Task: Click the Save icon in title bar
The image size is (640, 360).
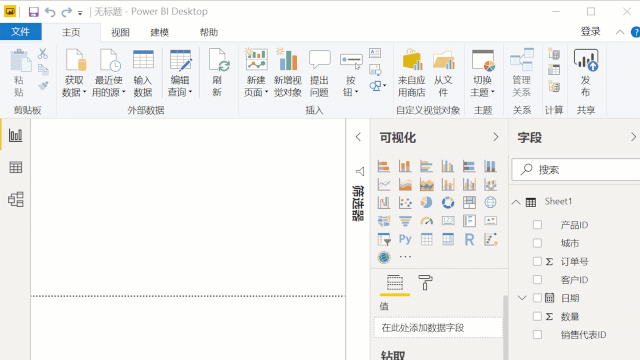Action: pos(33,12)
